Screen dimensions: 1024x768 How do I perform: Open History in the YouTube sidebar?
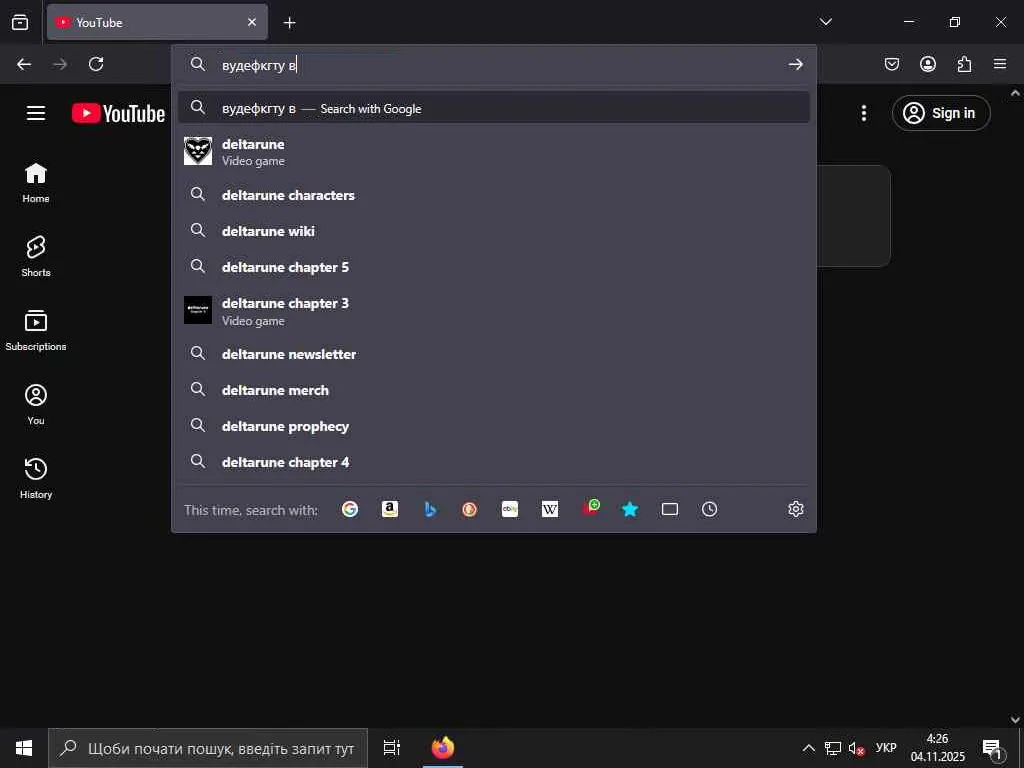click(36, 479)
